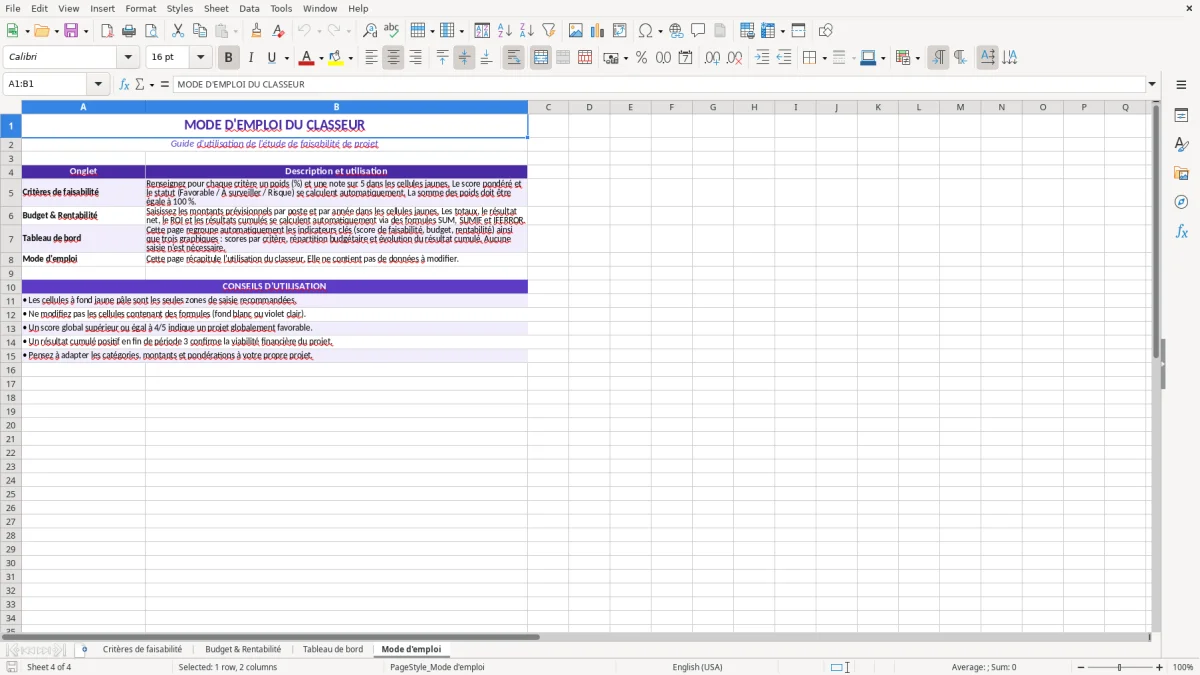Insert Chart icon in toolbar
This screenshot has width=1200, height=675.
[598, 31]
